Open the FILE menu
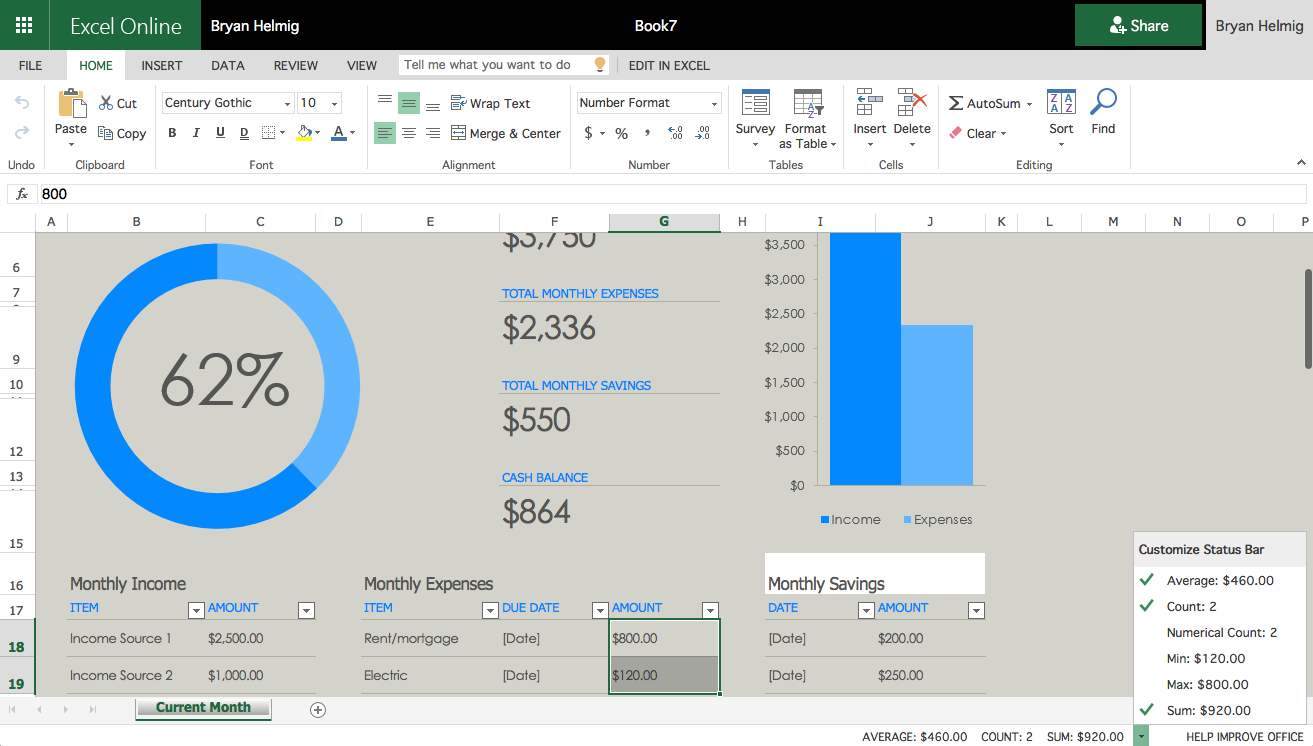The height and width of the screenshot is (746, 1313). point(30,65)
